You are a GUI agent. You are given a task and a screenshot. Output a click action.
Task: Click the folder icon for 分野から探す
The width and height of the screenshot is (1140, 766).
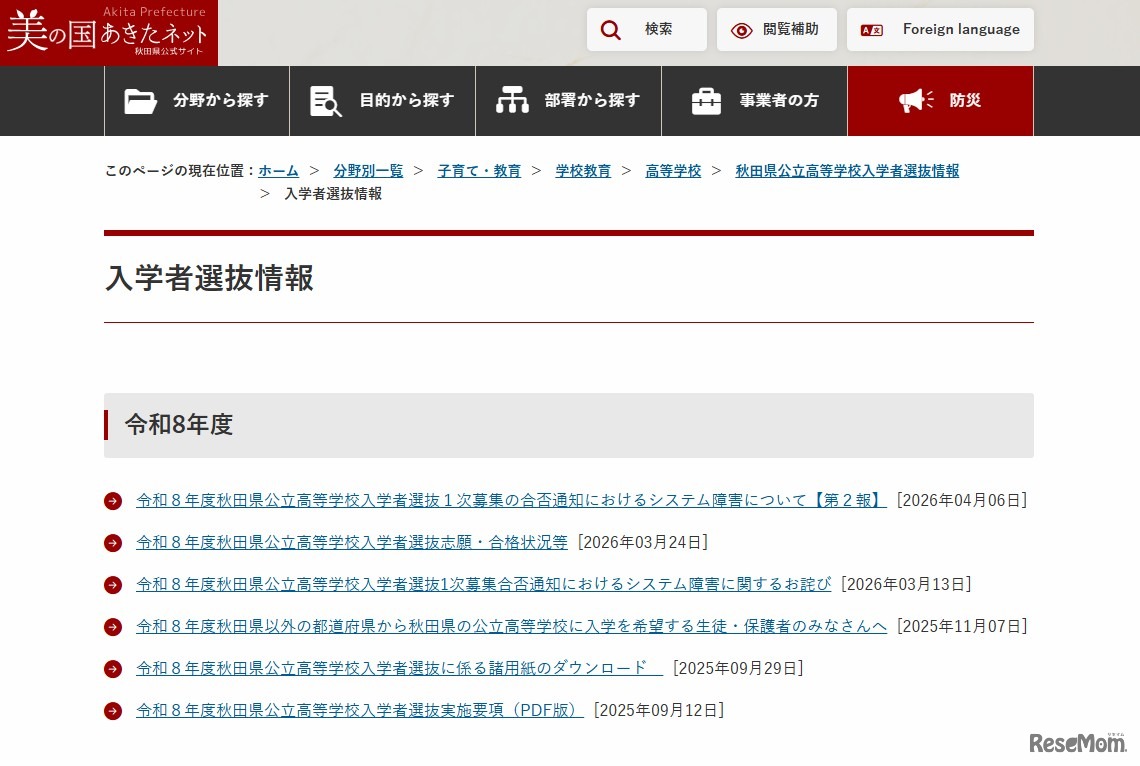coord(141,100)
